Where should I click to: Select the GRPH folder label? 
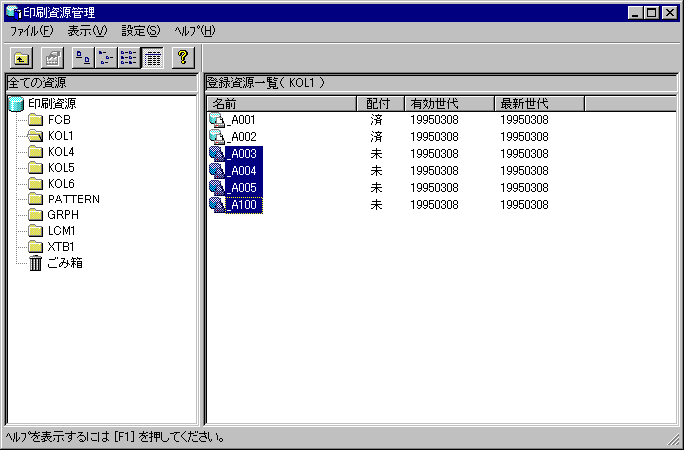tap(63, 215)
